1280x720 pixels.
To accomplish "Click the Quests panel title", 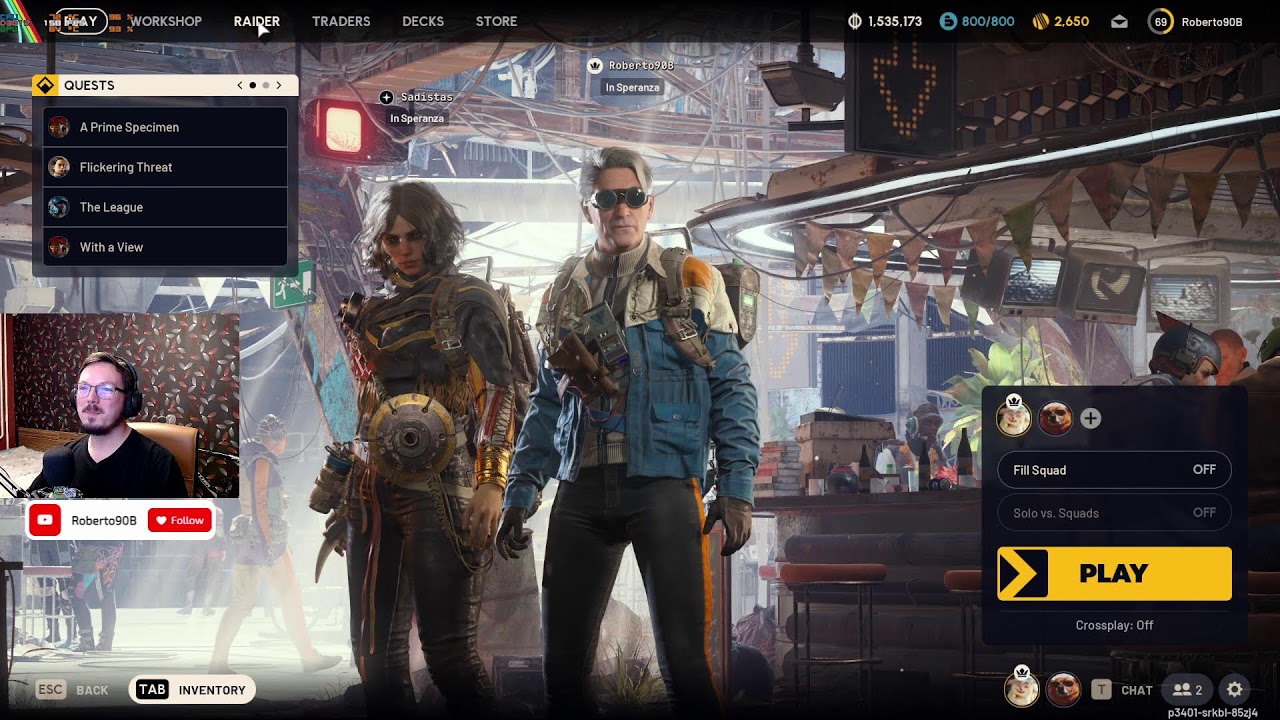I will click(89, 85).
